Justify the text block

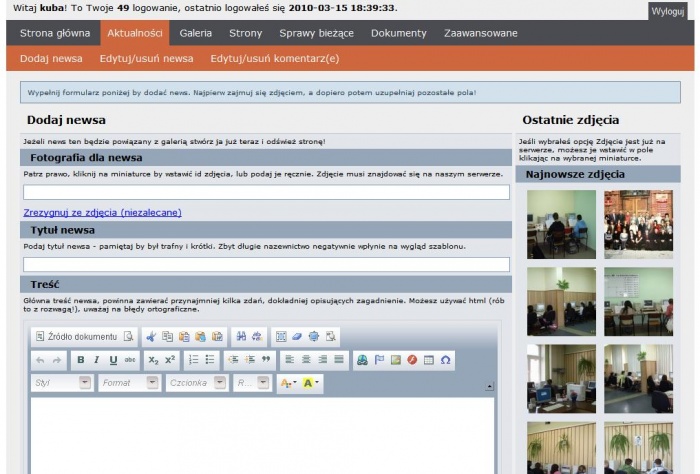coord(339,360)
